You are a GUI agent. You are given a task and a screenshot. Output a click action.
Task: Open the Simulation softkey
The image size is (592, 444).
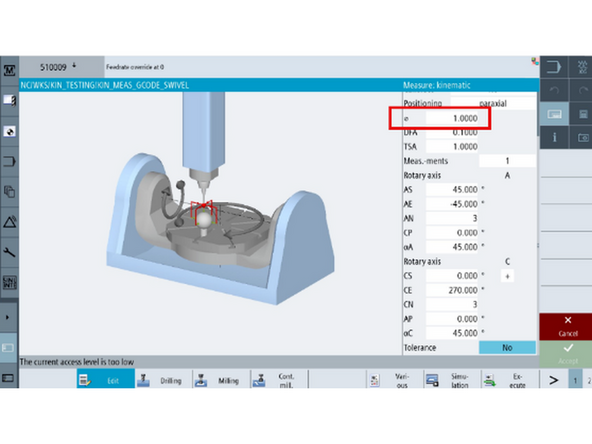point(452,379)
